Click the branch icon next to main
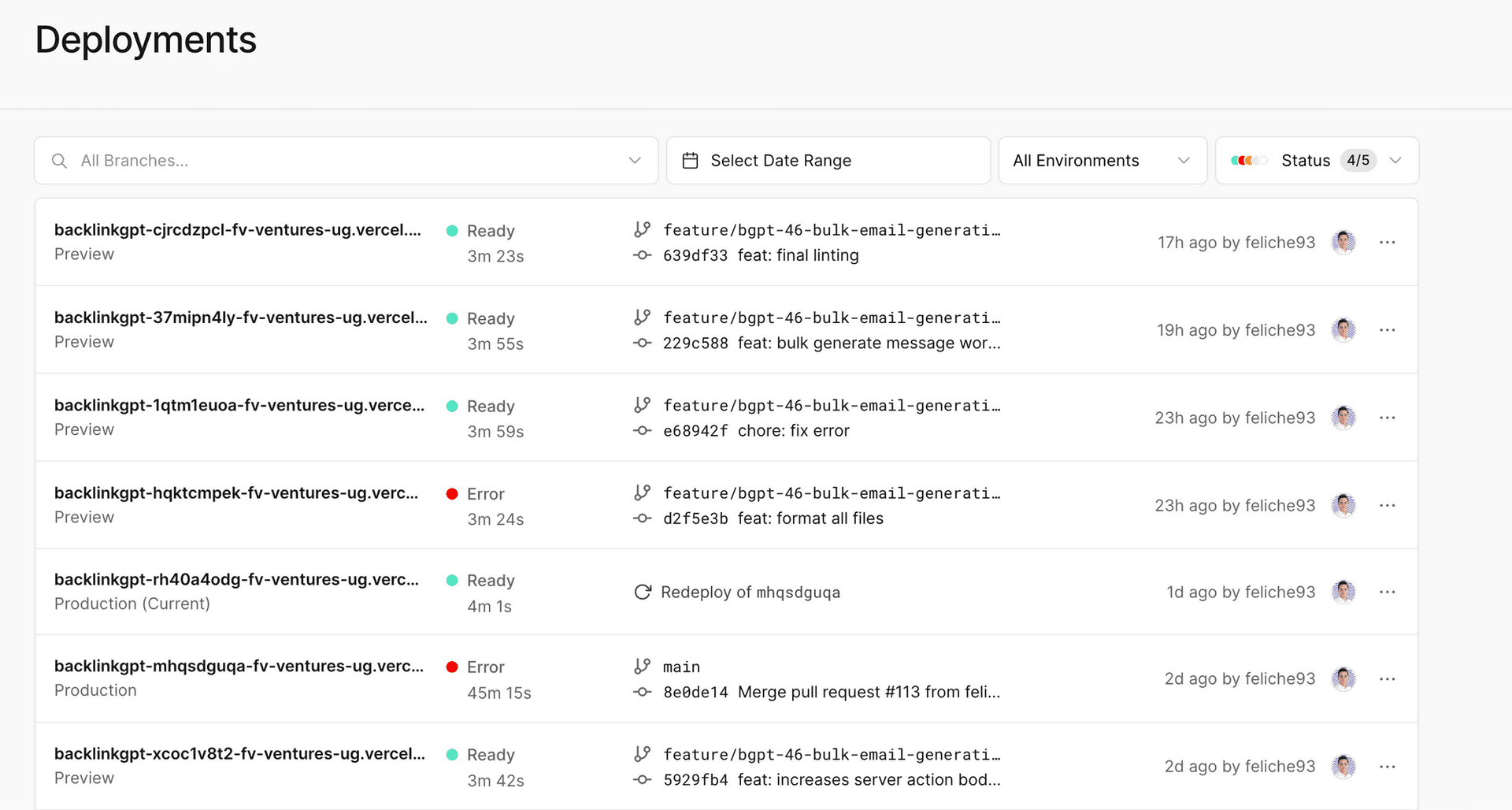 [x=643, y=666]
